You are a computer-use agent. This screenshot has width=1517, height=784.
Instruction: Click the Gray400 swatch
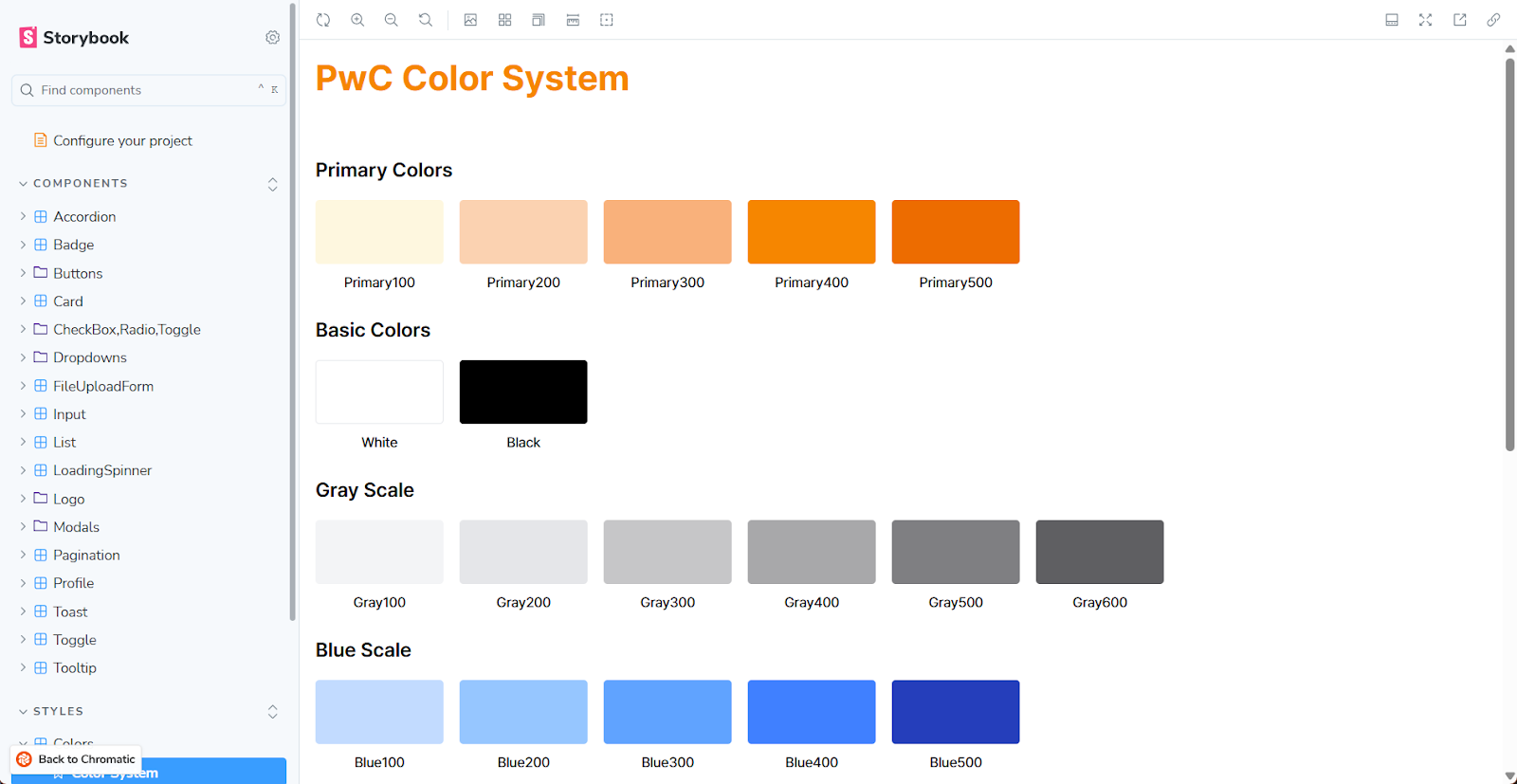(812, 552)
